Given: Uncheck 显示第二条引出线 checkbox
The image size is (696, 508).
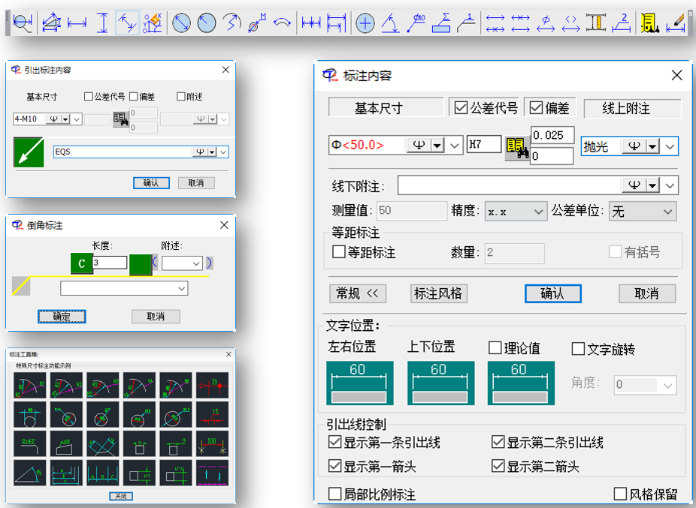Looking at the screenshot, I should [498, 443].
